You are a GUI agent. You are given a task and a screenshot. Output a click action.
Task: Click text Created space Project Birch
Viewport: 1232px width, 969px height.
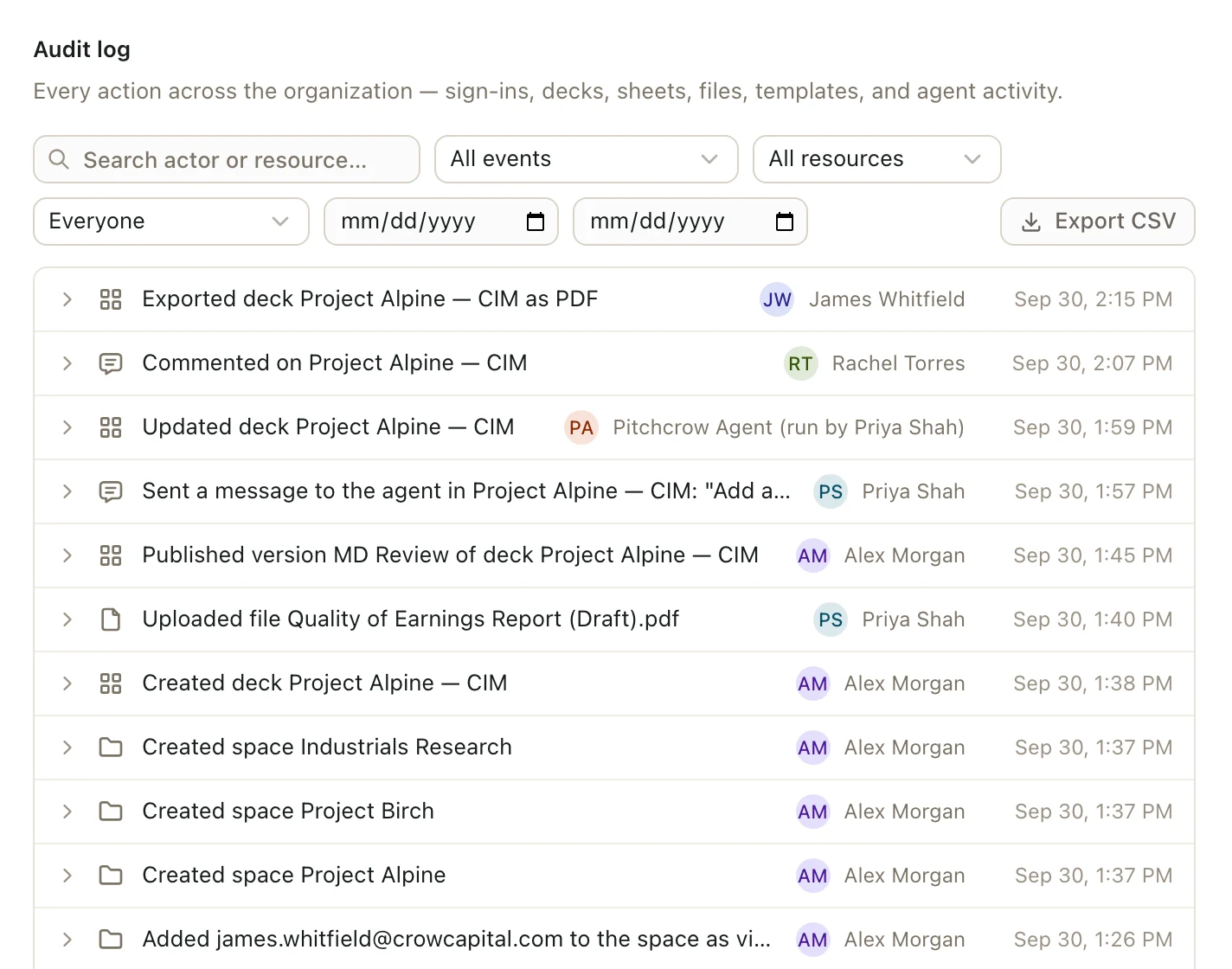(x=288, y=812)
